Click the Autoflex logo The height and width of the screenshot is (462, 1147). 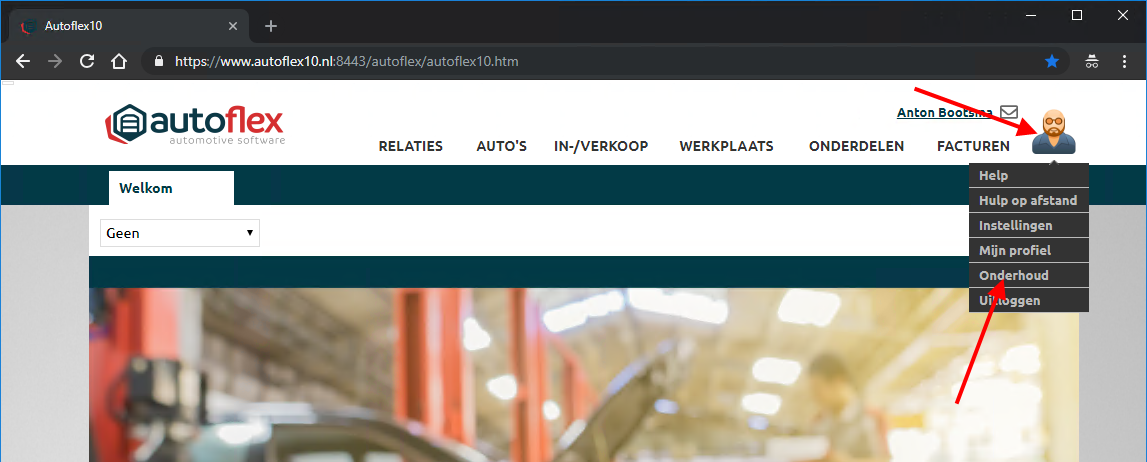tap(195, 125)
